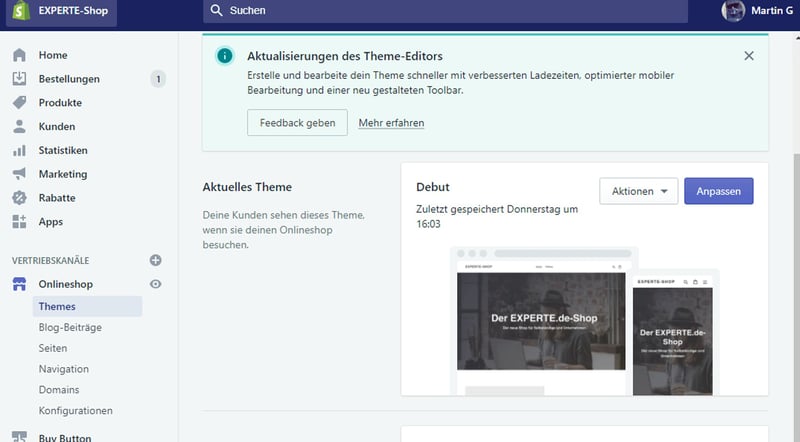This screenshot has width=800, height=442.
Task: Click the Produkte tag icon
Action: [19, 103]
